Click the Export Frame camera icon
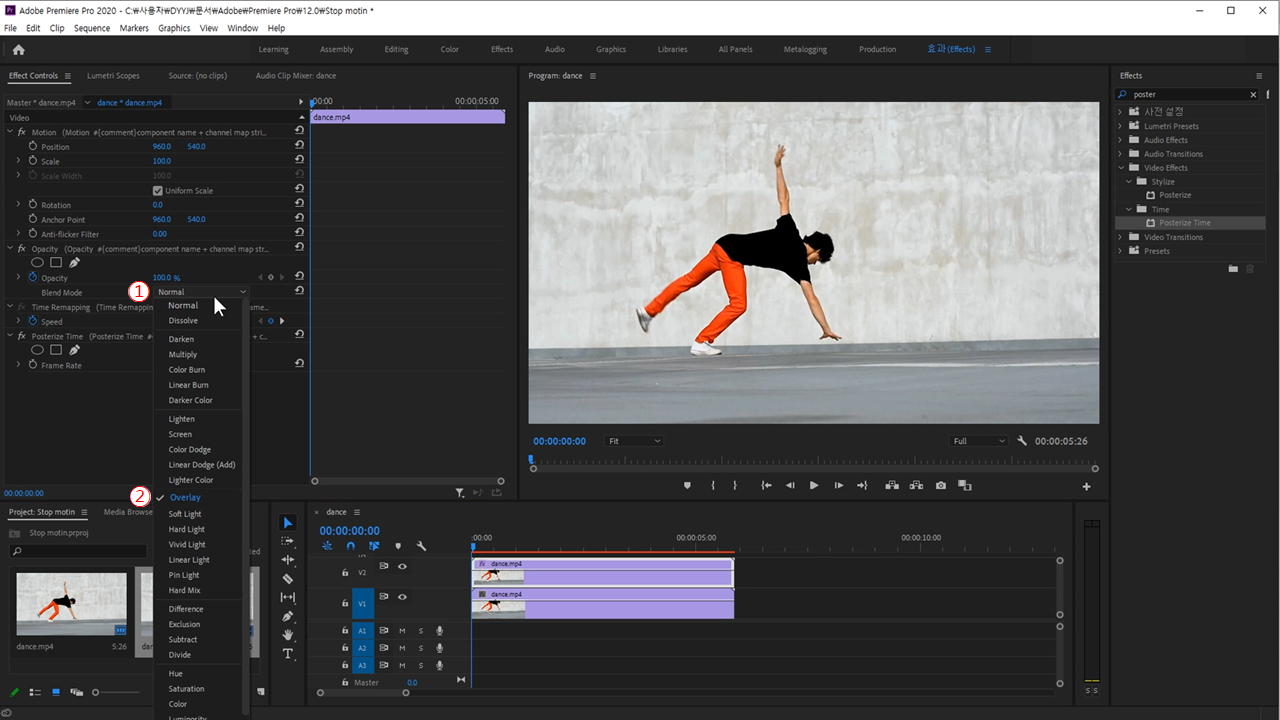Screen dimensions: 1280x720 point(940,486)
